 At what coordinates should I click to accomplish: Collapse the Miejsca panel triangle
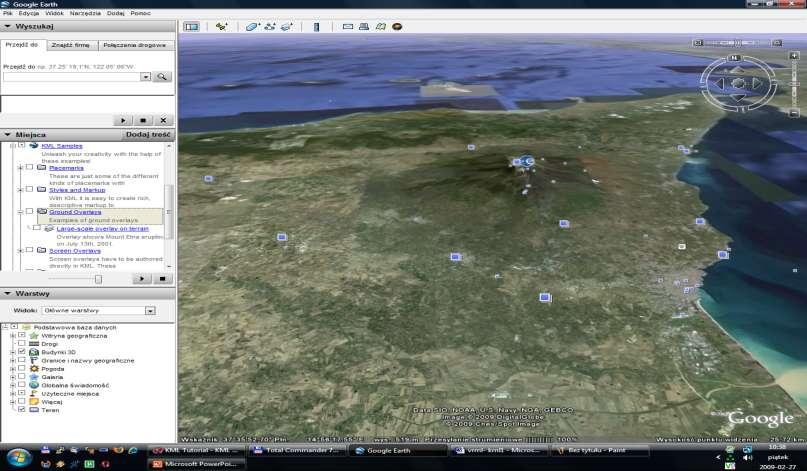7,134
